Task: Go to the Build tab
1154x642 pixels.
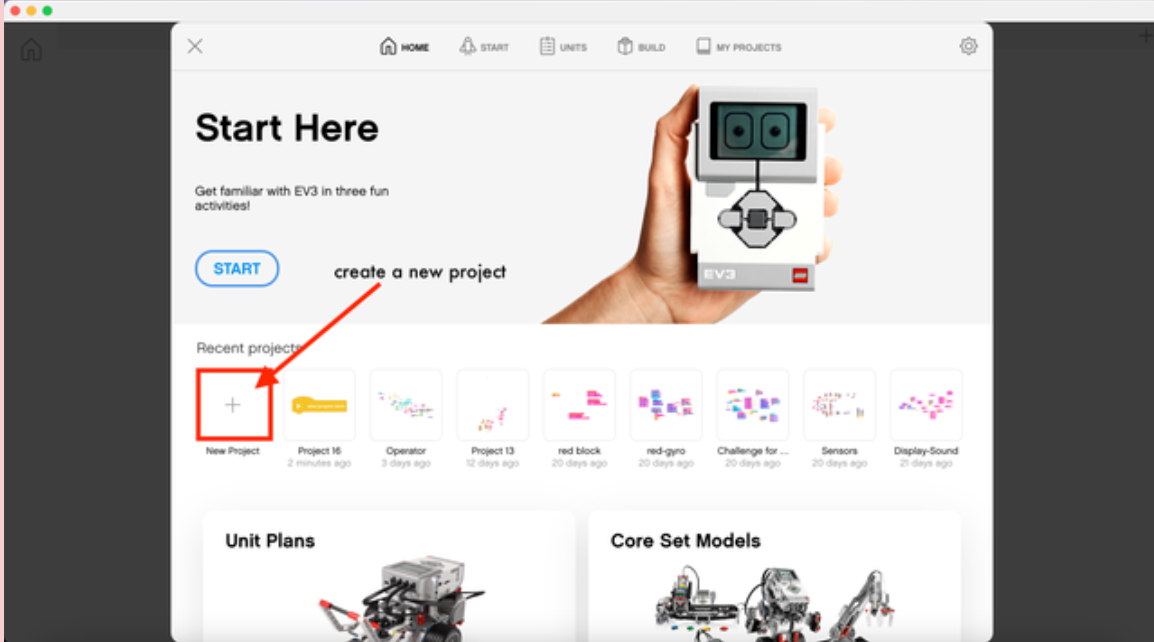Action: pos(641,46)
